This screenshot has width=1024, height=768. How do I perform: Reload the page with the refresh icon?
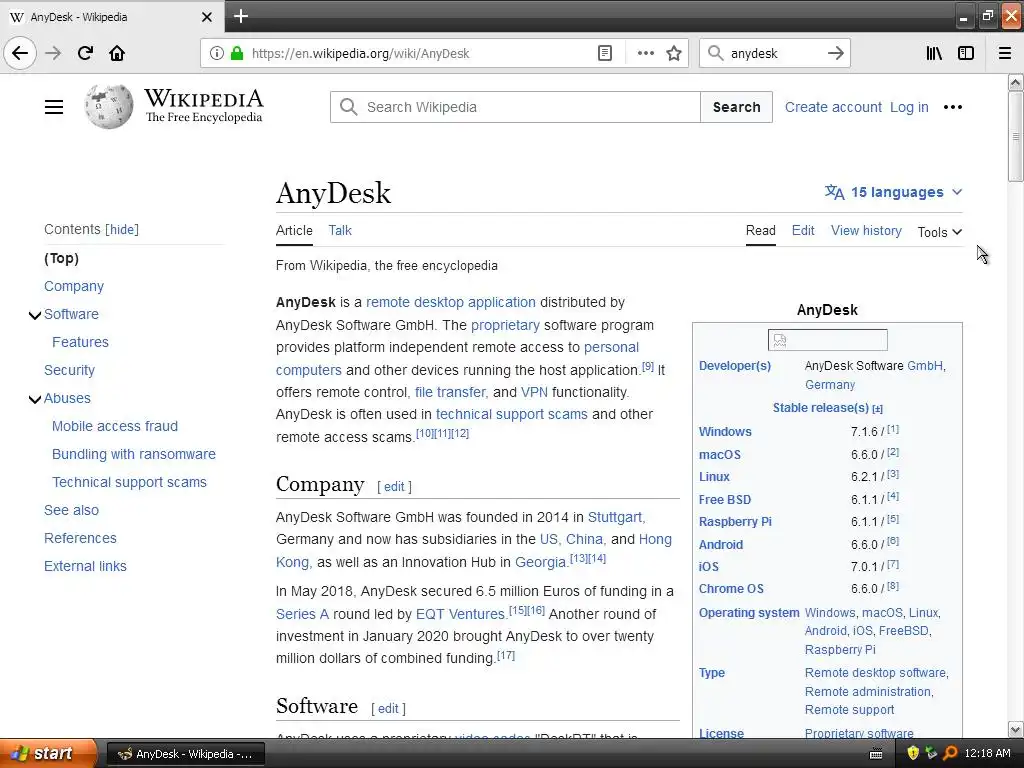click(x=85, y=53)
